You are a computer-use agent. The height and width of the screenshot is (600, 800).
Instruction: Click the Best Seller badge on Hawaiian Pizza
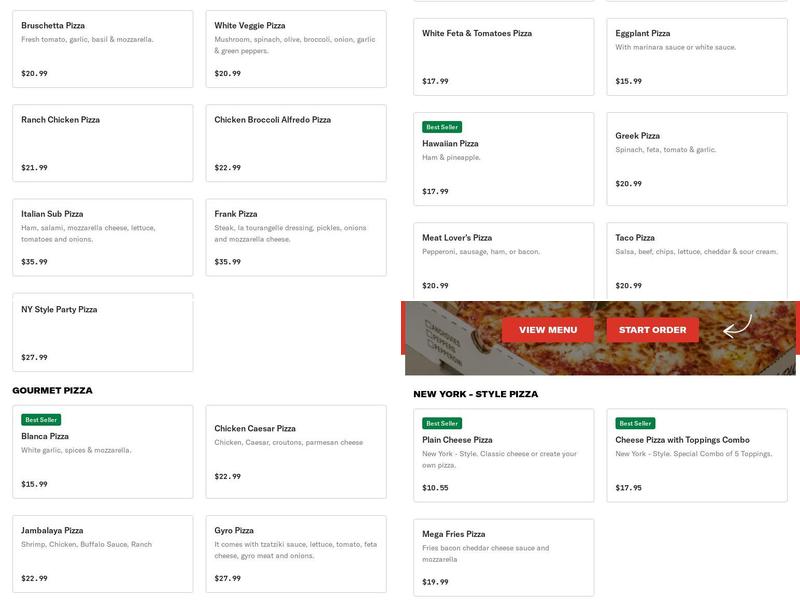[441, 124]
